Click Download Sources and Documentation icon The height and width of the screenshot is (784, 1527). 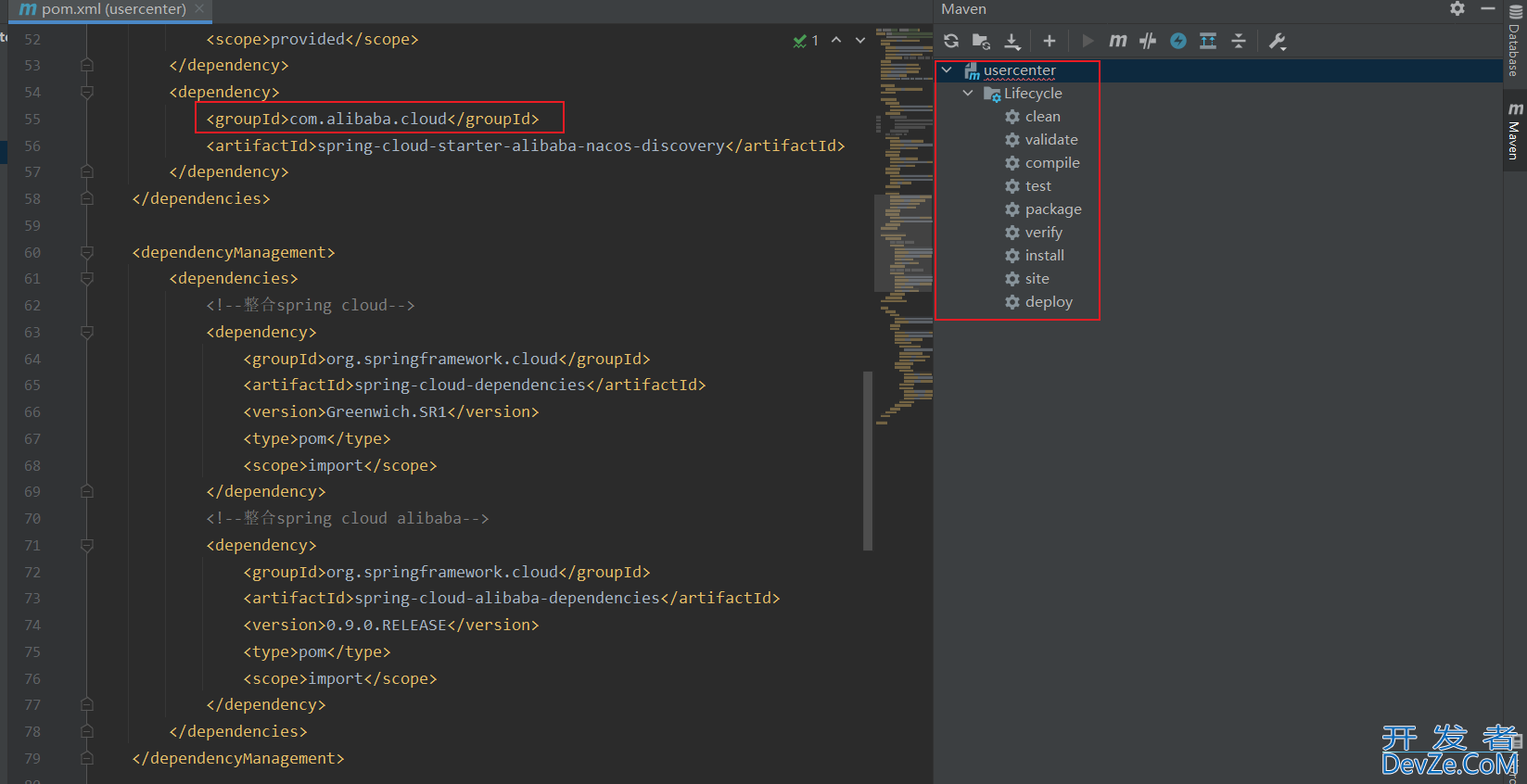(1012, 41)
